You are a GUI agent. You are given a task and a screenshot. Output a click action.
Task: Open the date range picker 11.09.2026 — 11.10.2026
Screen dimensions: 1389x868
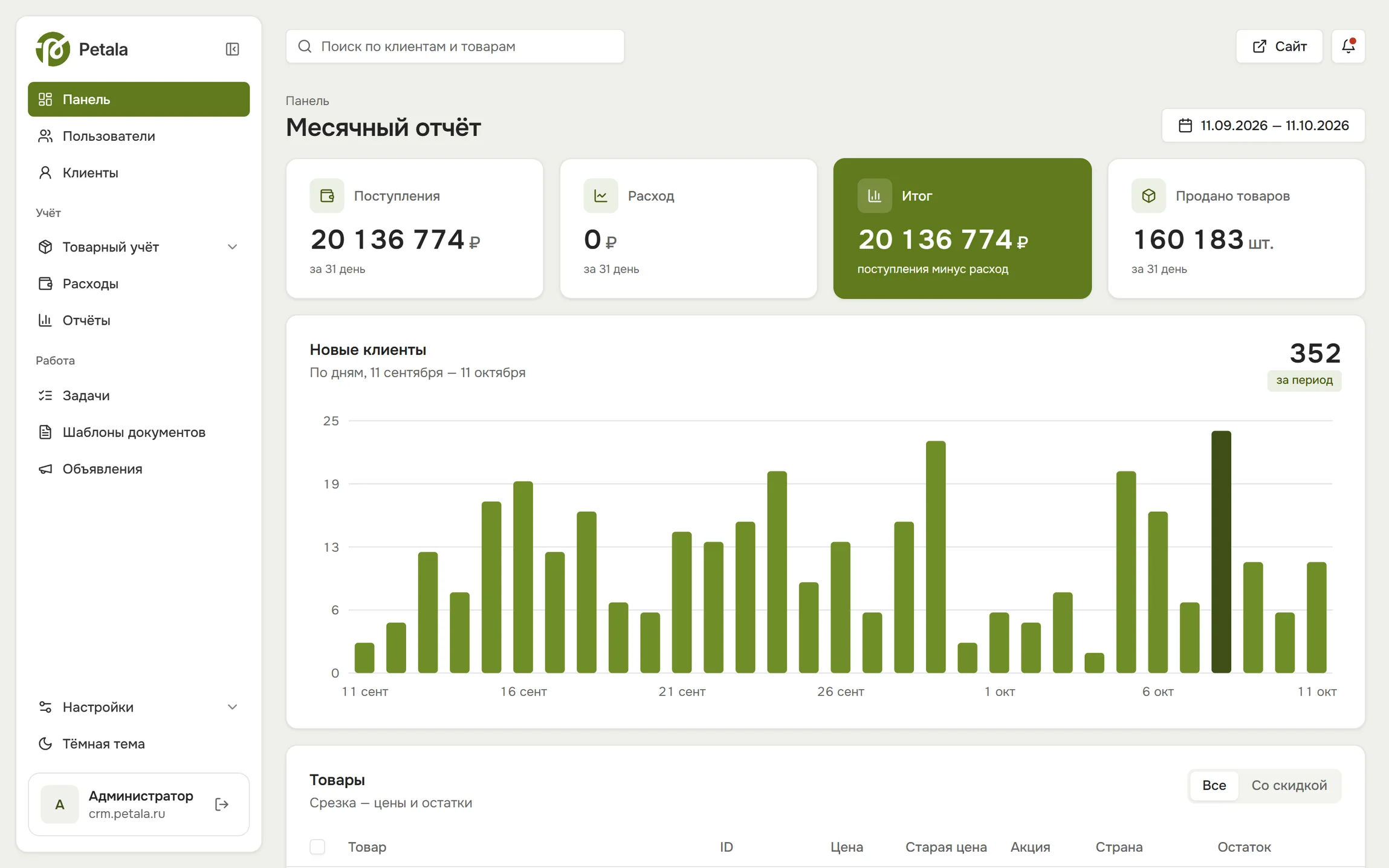click(x=1263, y=125)
